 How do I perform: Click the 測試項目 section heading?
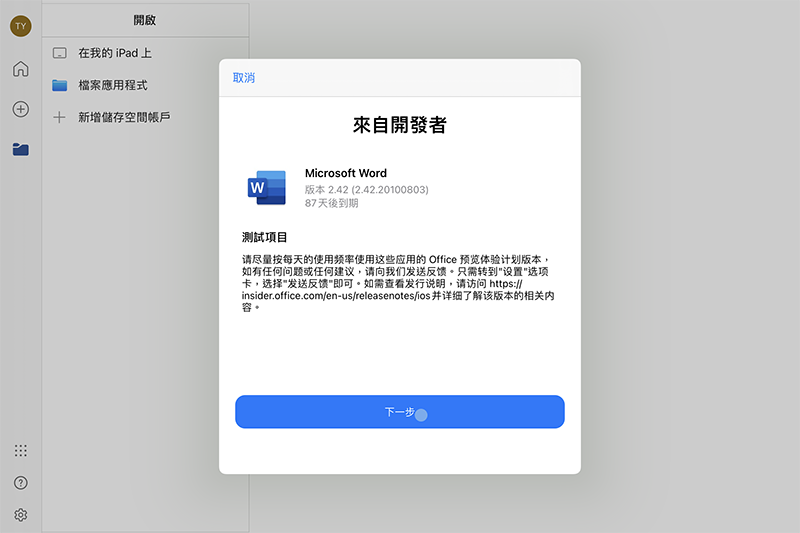[x=264, y=237]
